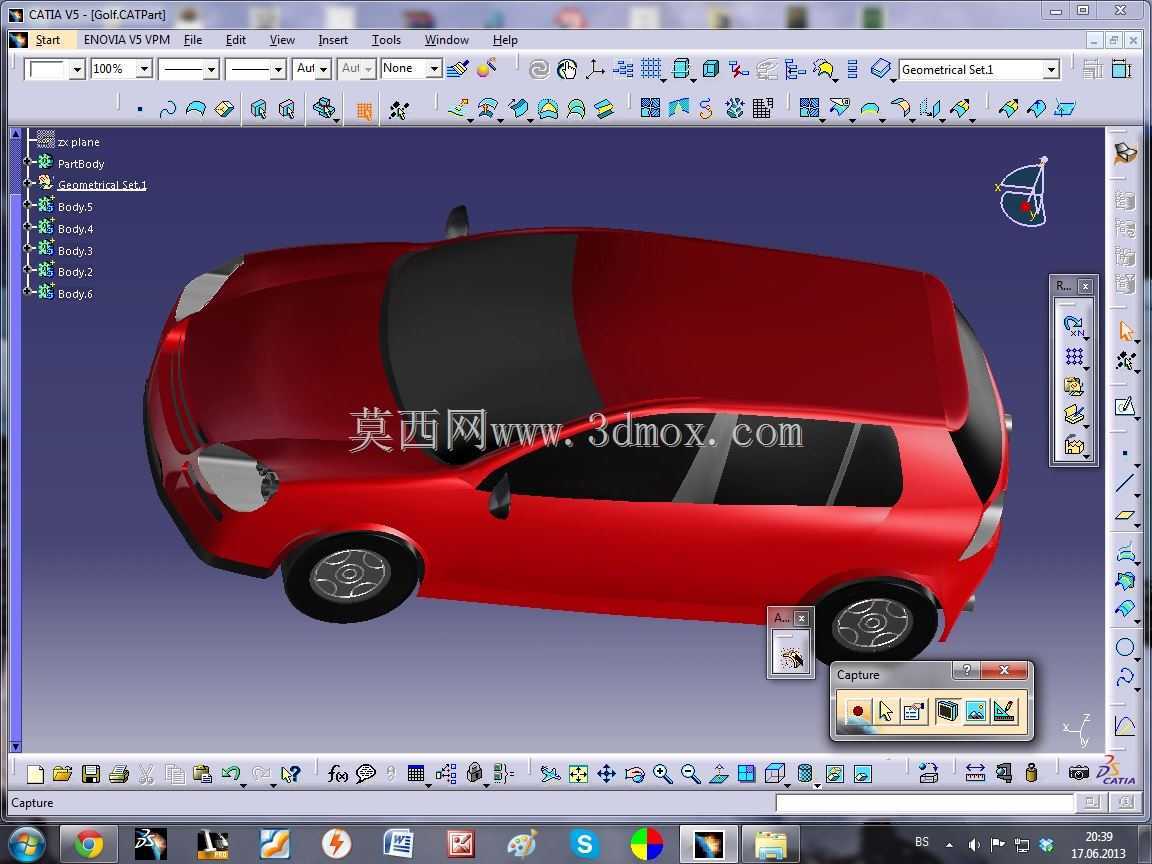The height and width of the screenshot is (864, 1152).
Task: Click the Capture record button
Action: 857,711
